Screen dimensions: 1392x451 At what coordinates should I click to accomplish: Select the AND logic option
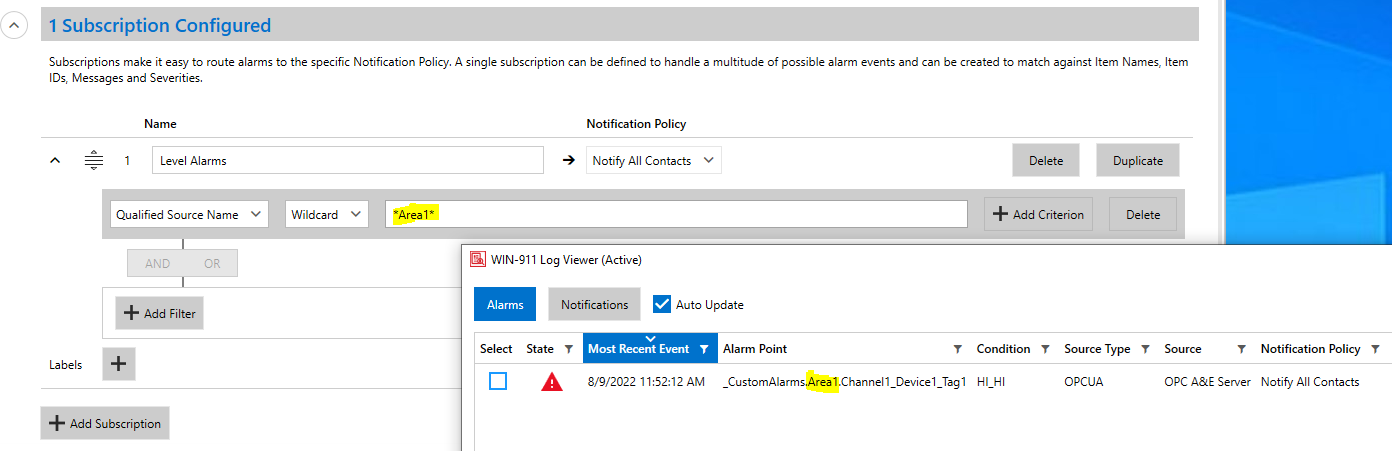155,263
